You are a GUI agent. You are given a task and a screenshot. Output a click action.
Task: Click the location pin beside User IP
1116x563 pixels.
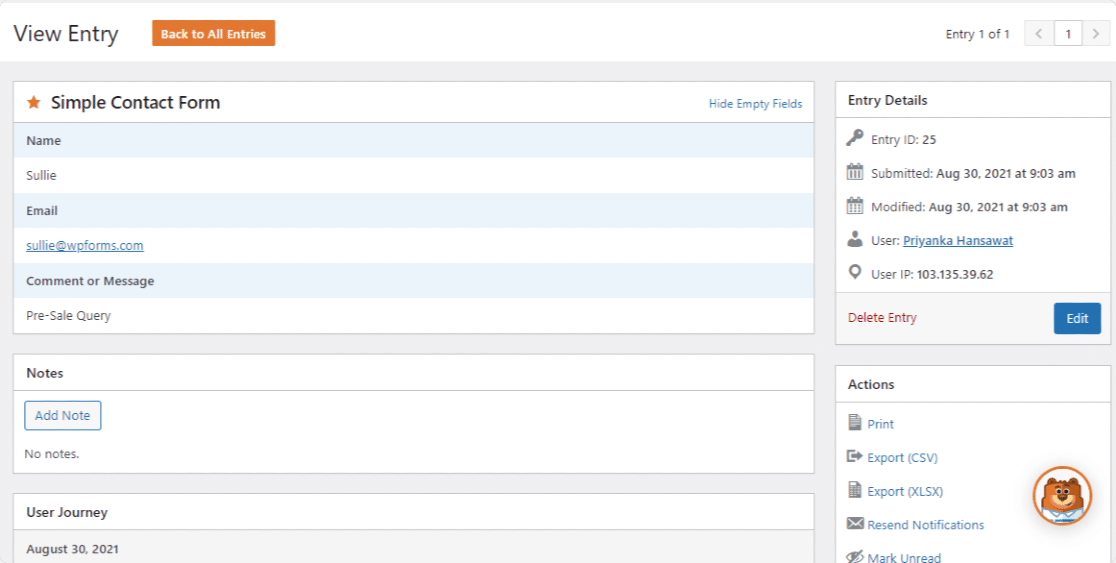(x=855, y=273)
